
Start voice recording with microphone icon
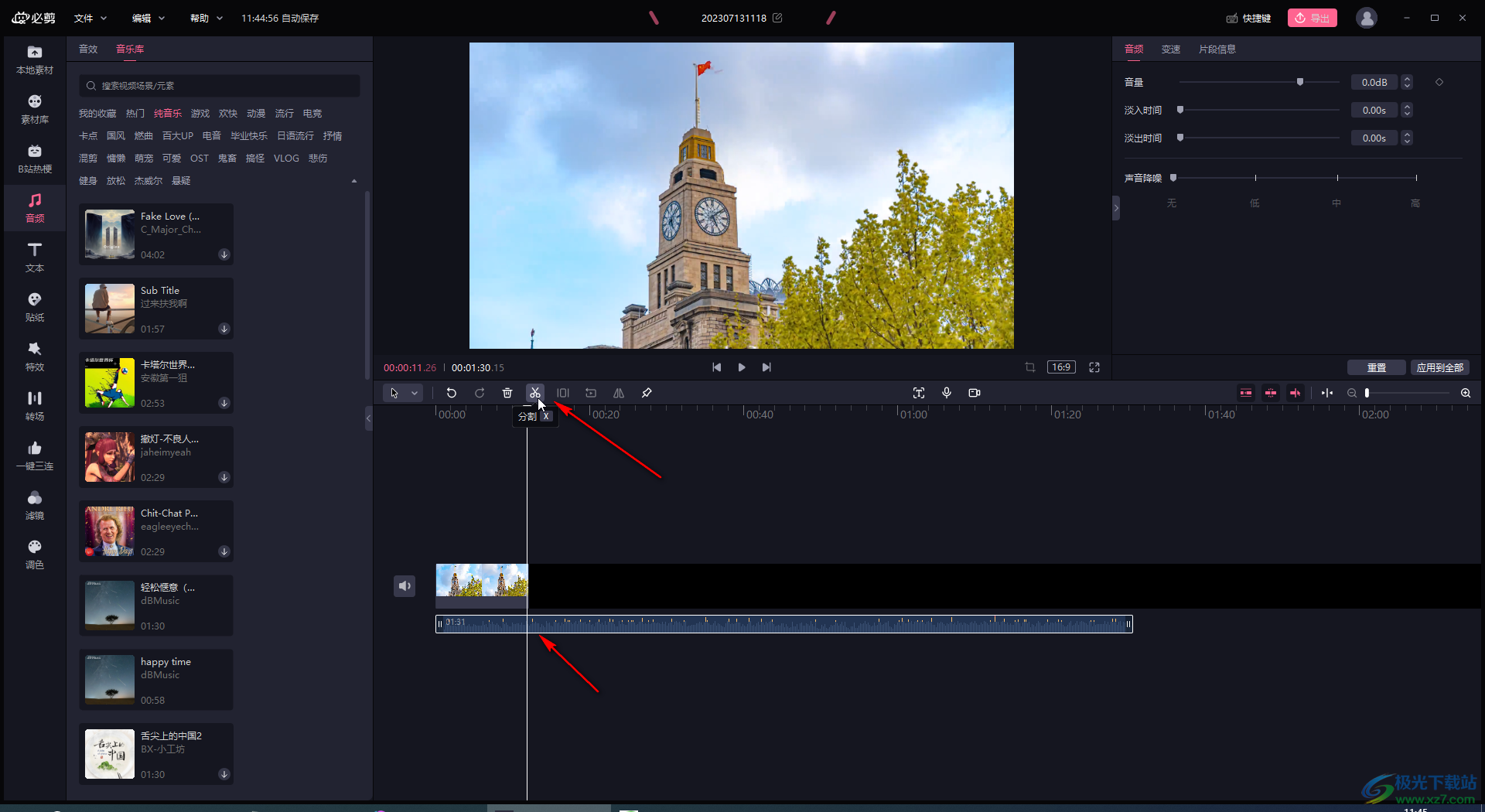pyautogui.click(x=947, y=393)
